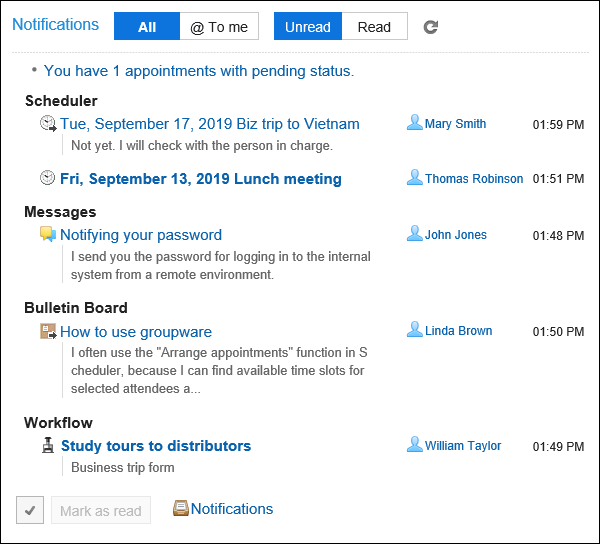Click the Bulletin Board section heading

pos(76,308)
